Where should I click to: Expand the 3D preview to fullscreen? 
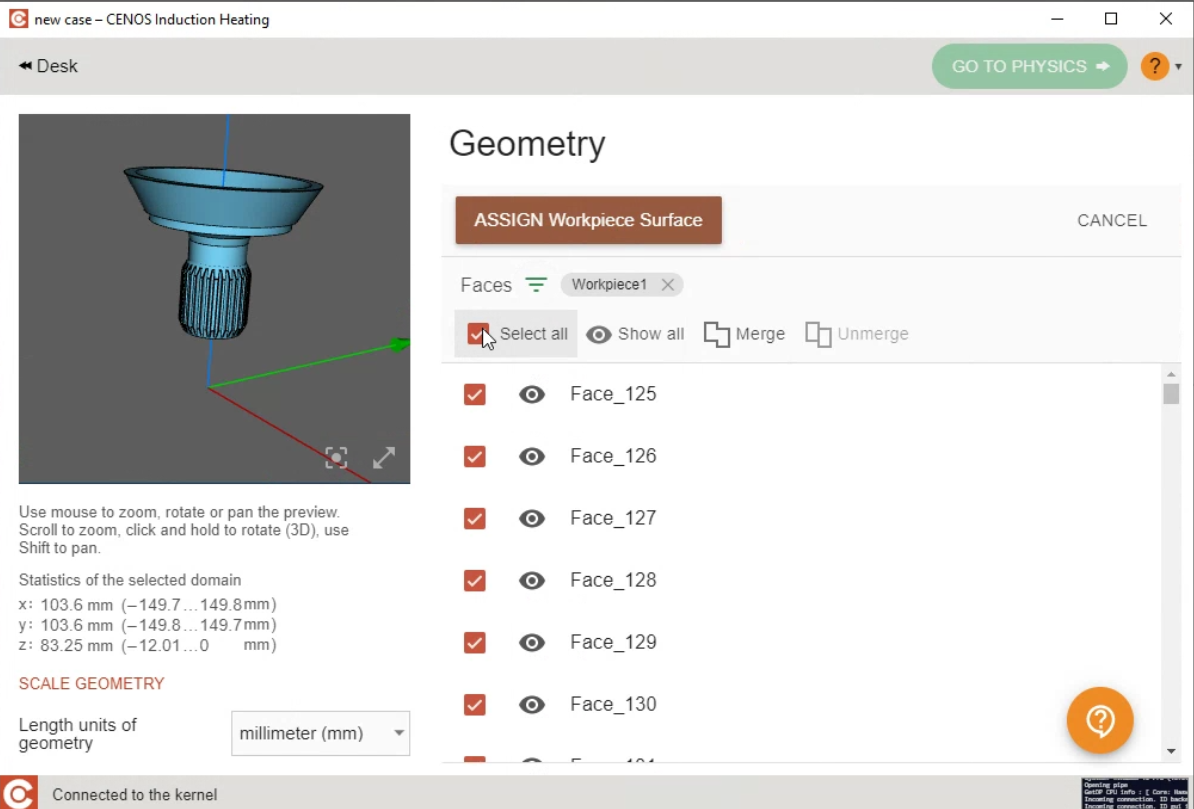click(384, 458)
